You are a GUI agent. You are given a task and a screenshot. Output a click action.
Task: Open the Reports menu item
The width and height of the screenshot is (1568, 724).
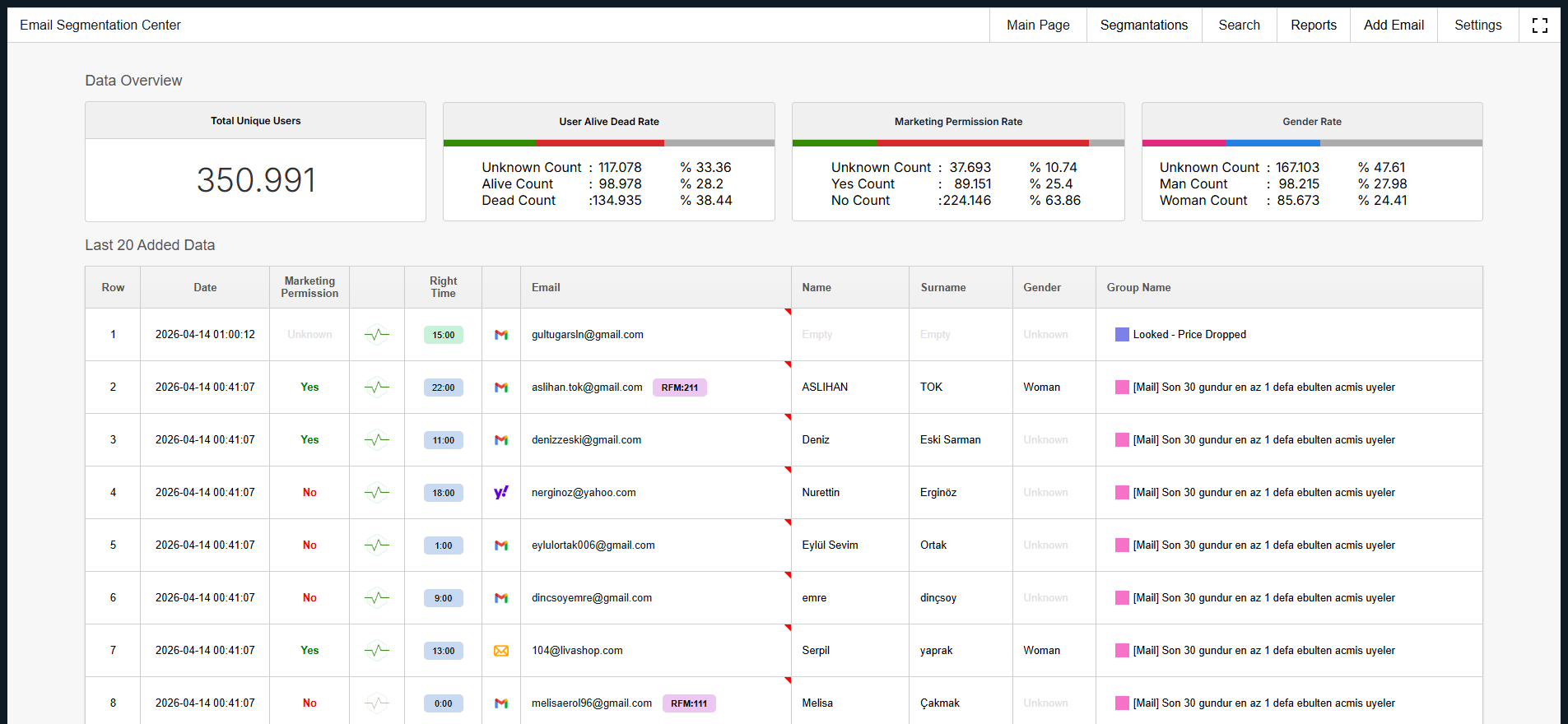click(1313, 26)
